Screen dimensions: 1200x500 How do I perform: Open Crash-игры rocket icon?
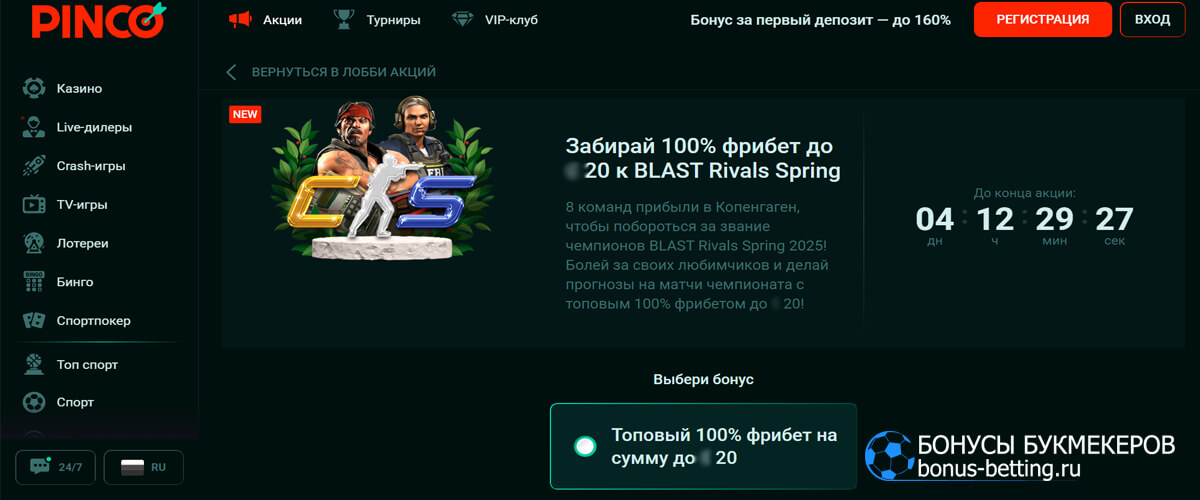[34, 166]
